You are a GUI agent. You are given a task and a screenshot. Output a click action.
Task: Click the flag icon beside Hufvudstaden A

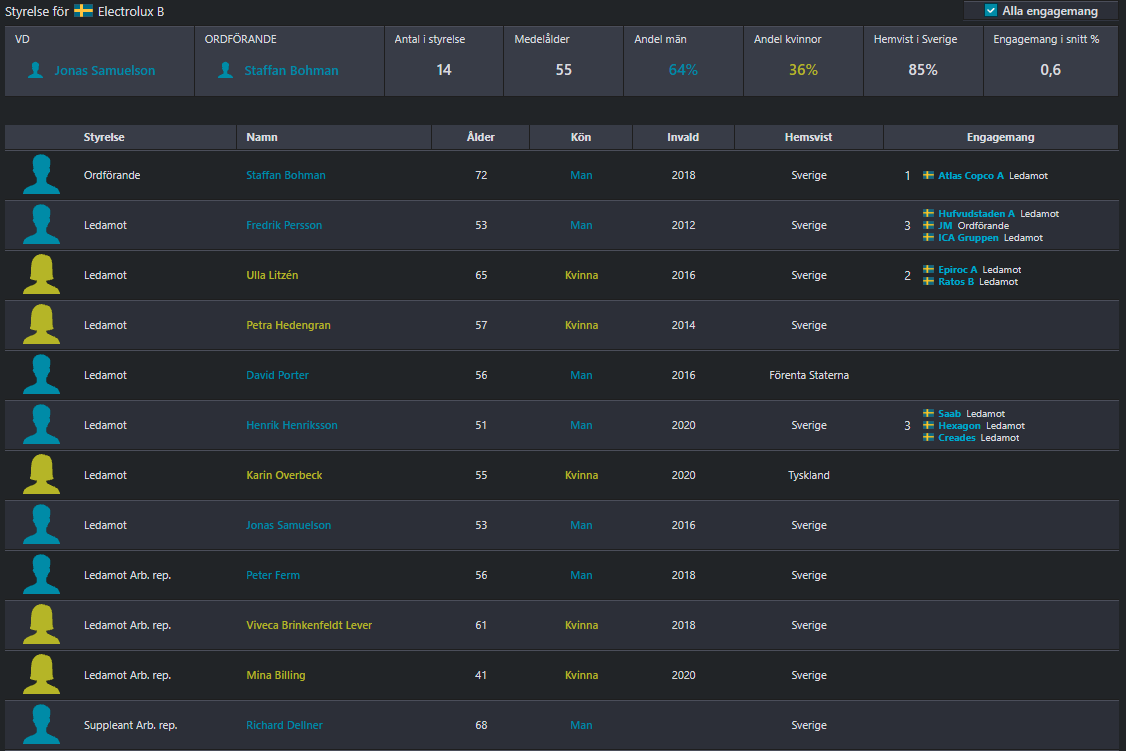(x=929, y=213)
